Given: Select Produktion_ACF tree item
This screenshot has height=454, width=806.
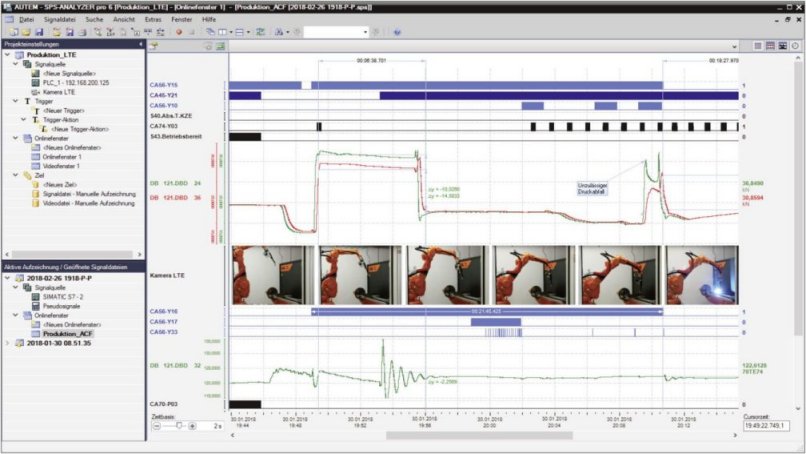Looking at the screenshot, I should coord(67,334).
